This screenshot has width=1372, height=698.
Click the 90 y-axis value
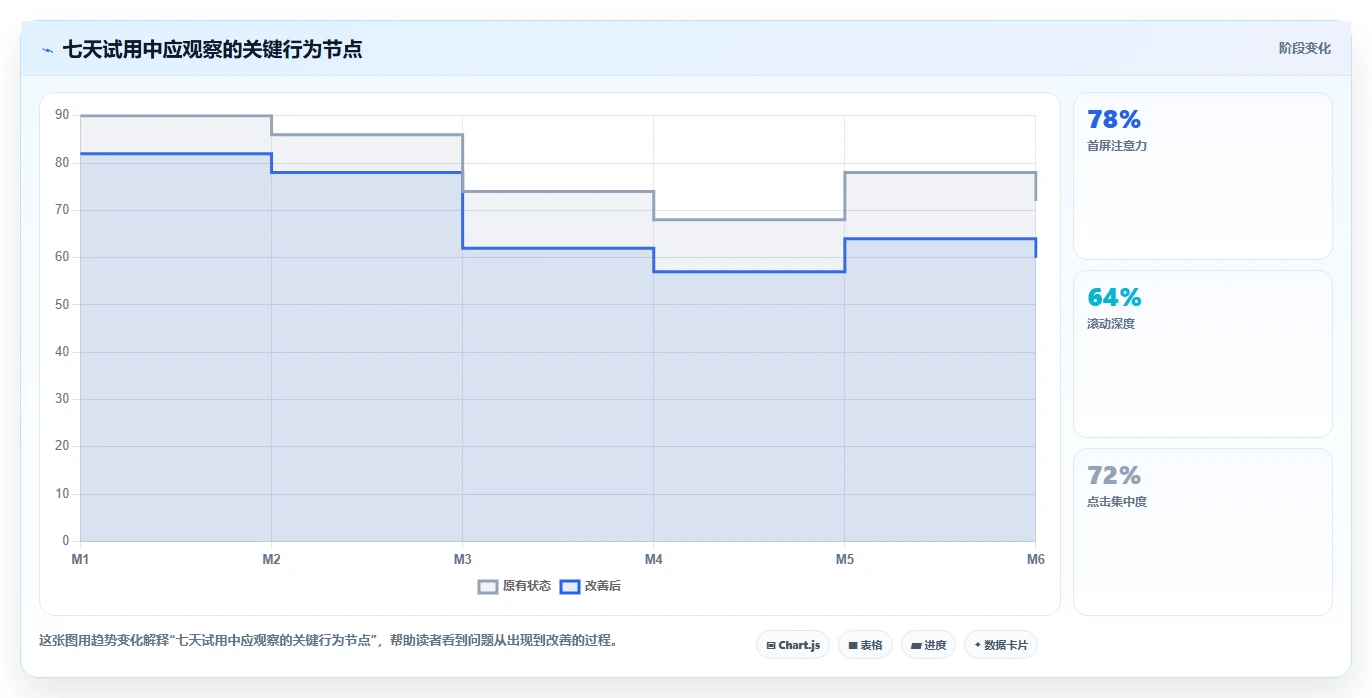pyautogui.click(x=62, y=115)
